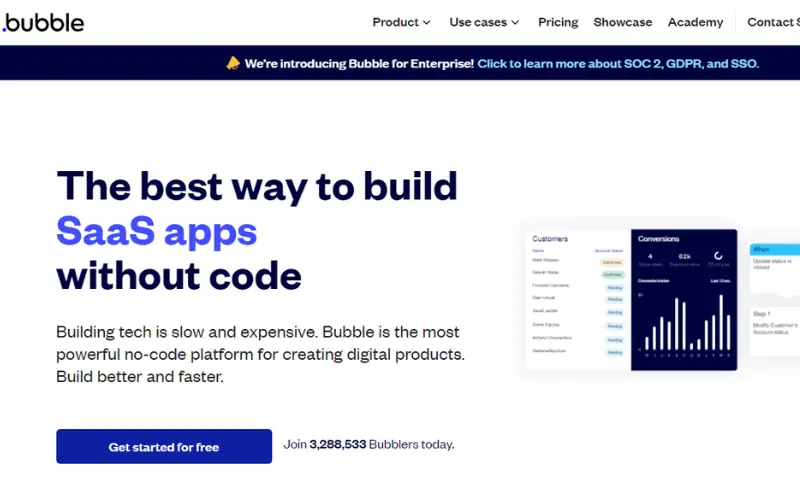800x500 pixels.
Task: Open the Showcase page
Action: point(622,22)
